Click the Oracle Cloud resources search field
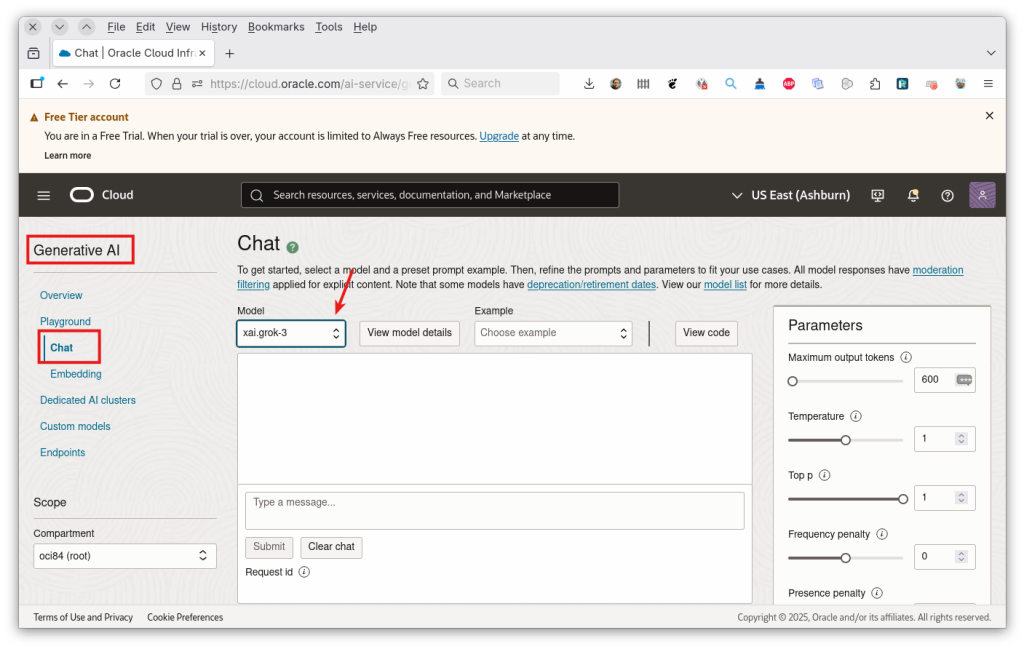This screenshot has height=649, width=1024. coord(430,195)
